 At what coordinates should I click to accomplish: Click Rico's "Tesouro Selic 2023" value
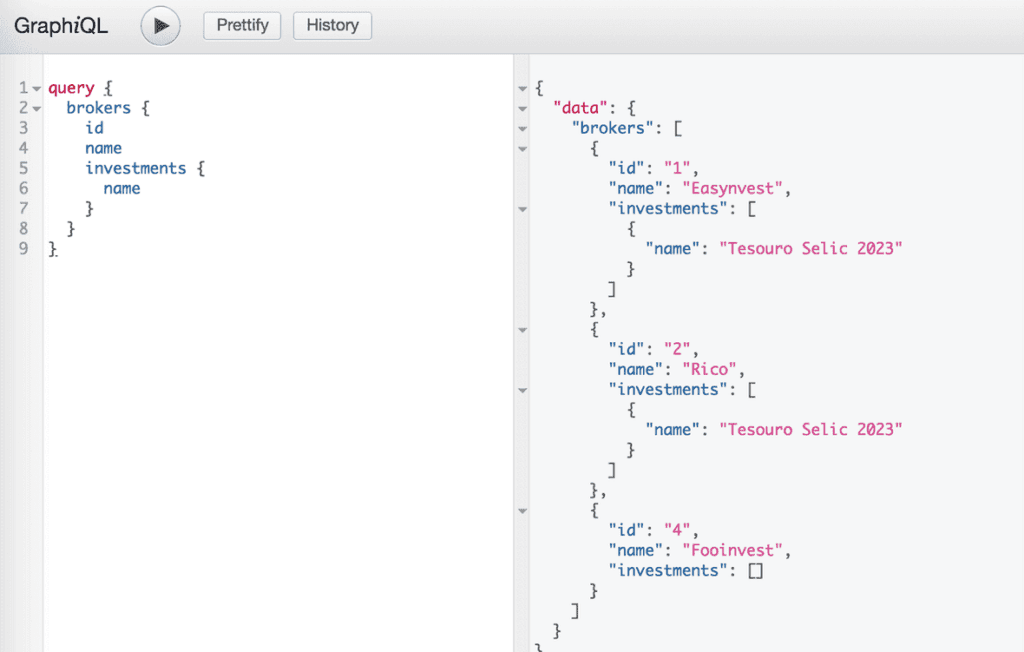[x=810, y=430]
